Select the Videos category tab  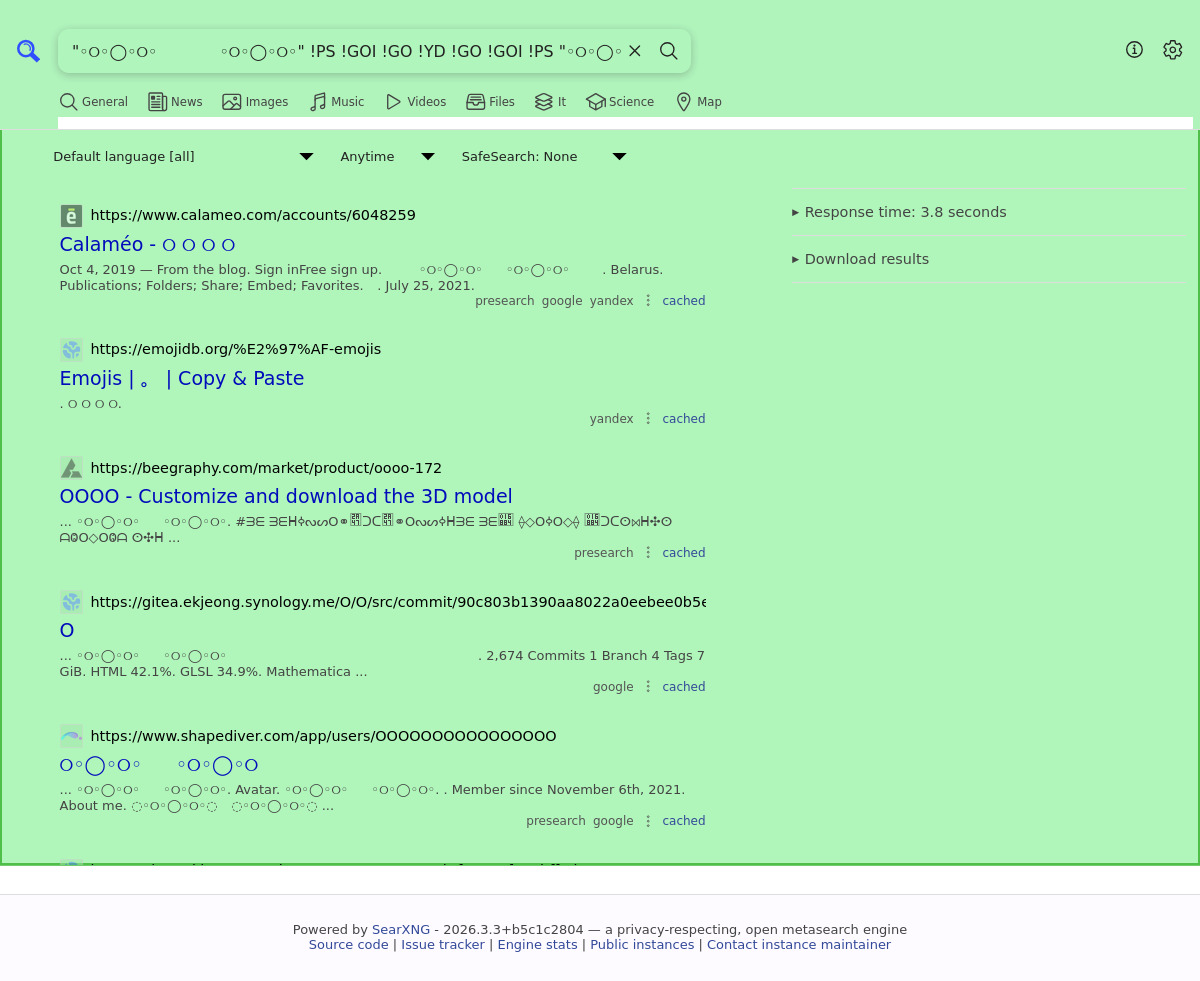tap(416, 102)
